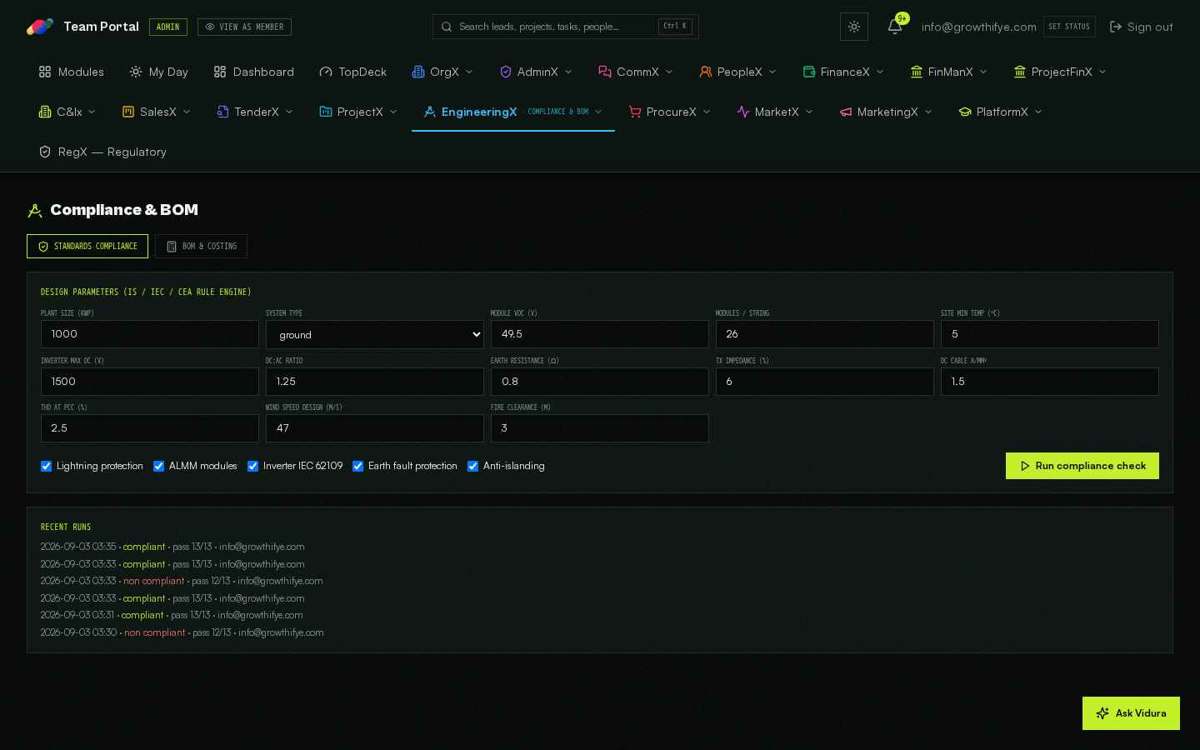Click the OrgX org-chart icon
Screen dimensions: 1200x750
click(418, 72)
